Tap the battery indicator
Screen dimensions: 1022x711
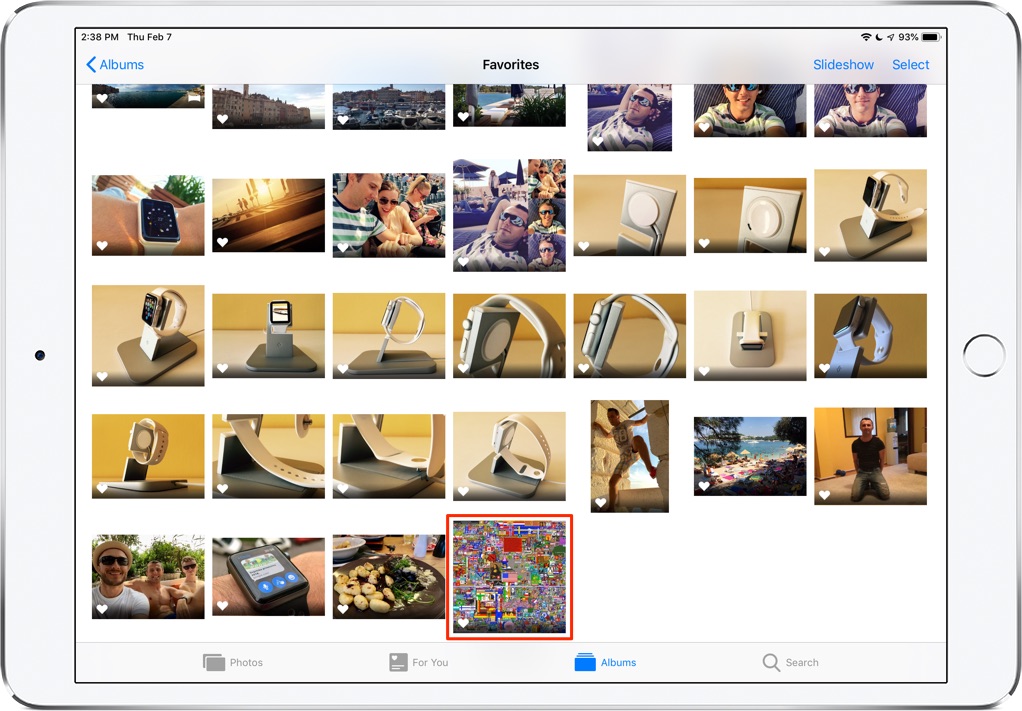(x=931, y=37)
